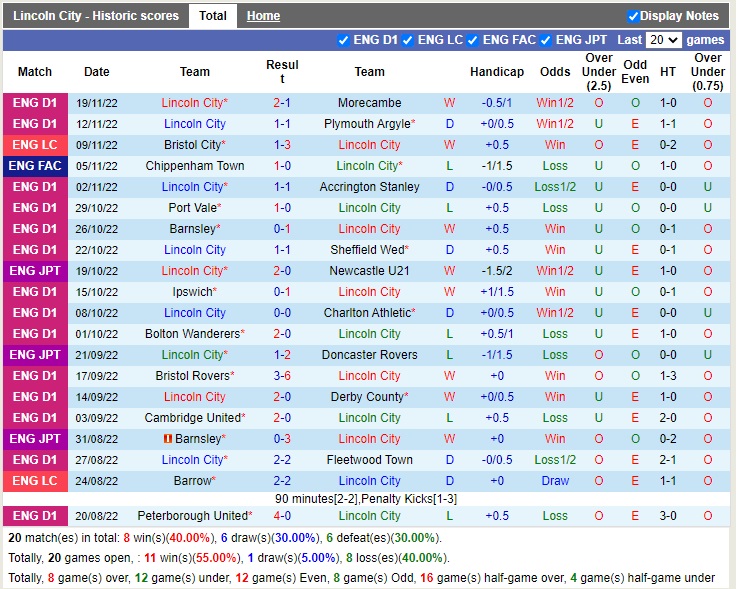Open the 2-1 score against Morecambe
The width and height of the screenshot is (737, 589).
point(282,103)
